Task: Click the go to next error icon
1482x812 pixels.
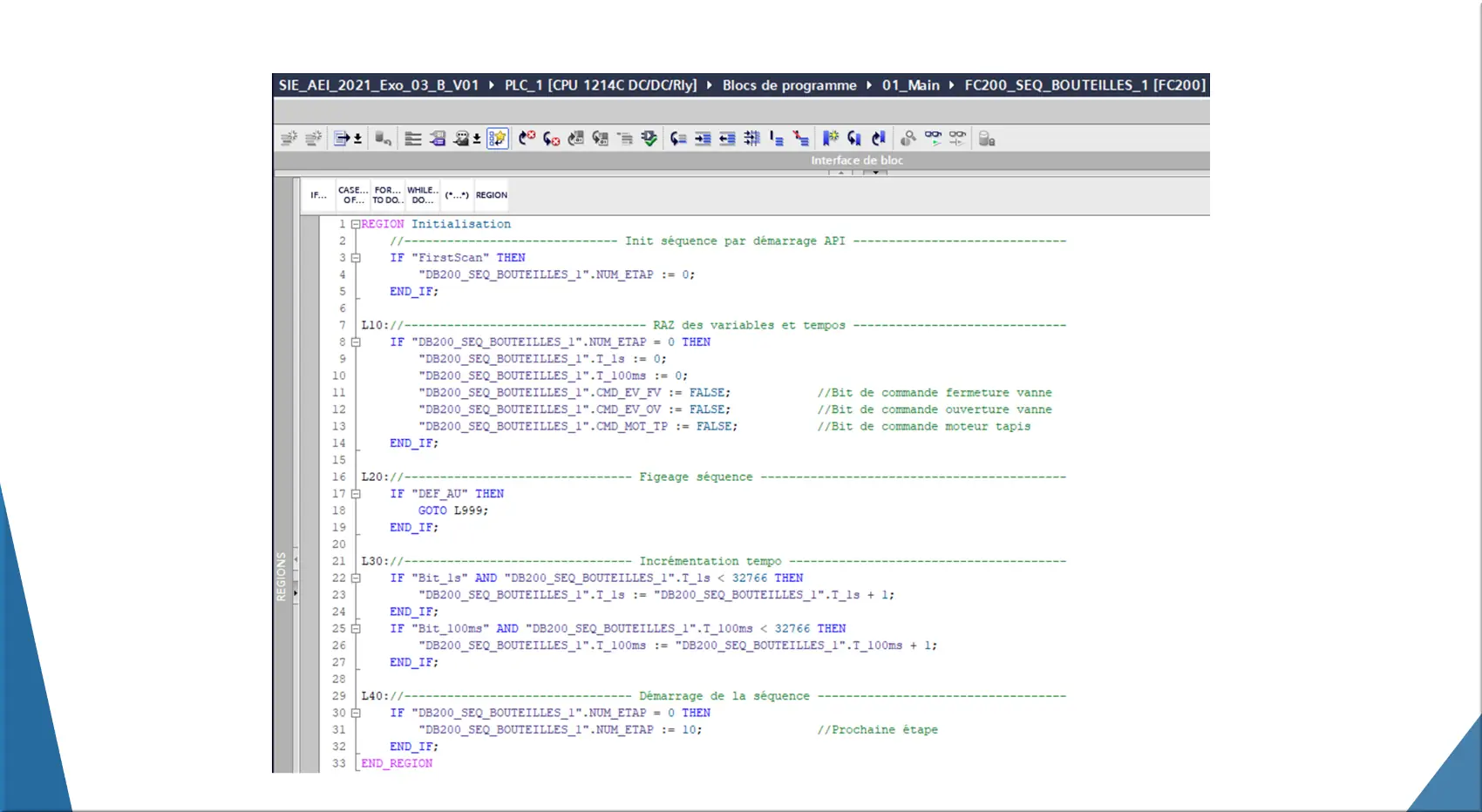Action: pyautogui.click(x=551, y=139)
